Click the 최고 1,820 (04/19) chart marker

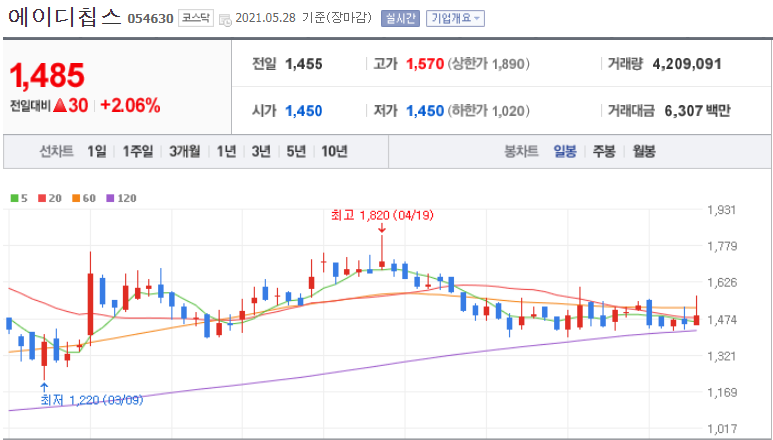[382, 216]
